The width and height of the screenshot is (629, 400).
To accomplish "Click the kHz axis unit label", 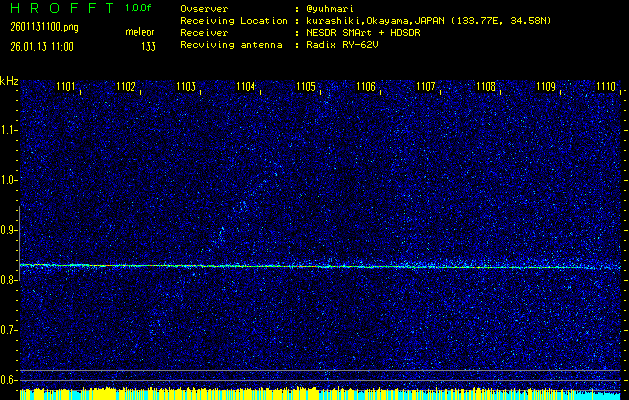I will tap(9, 80).
